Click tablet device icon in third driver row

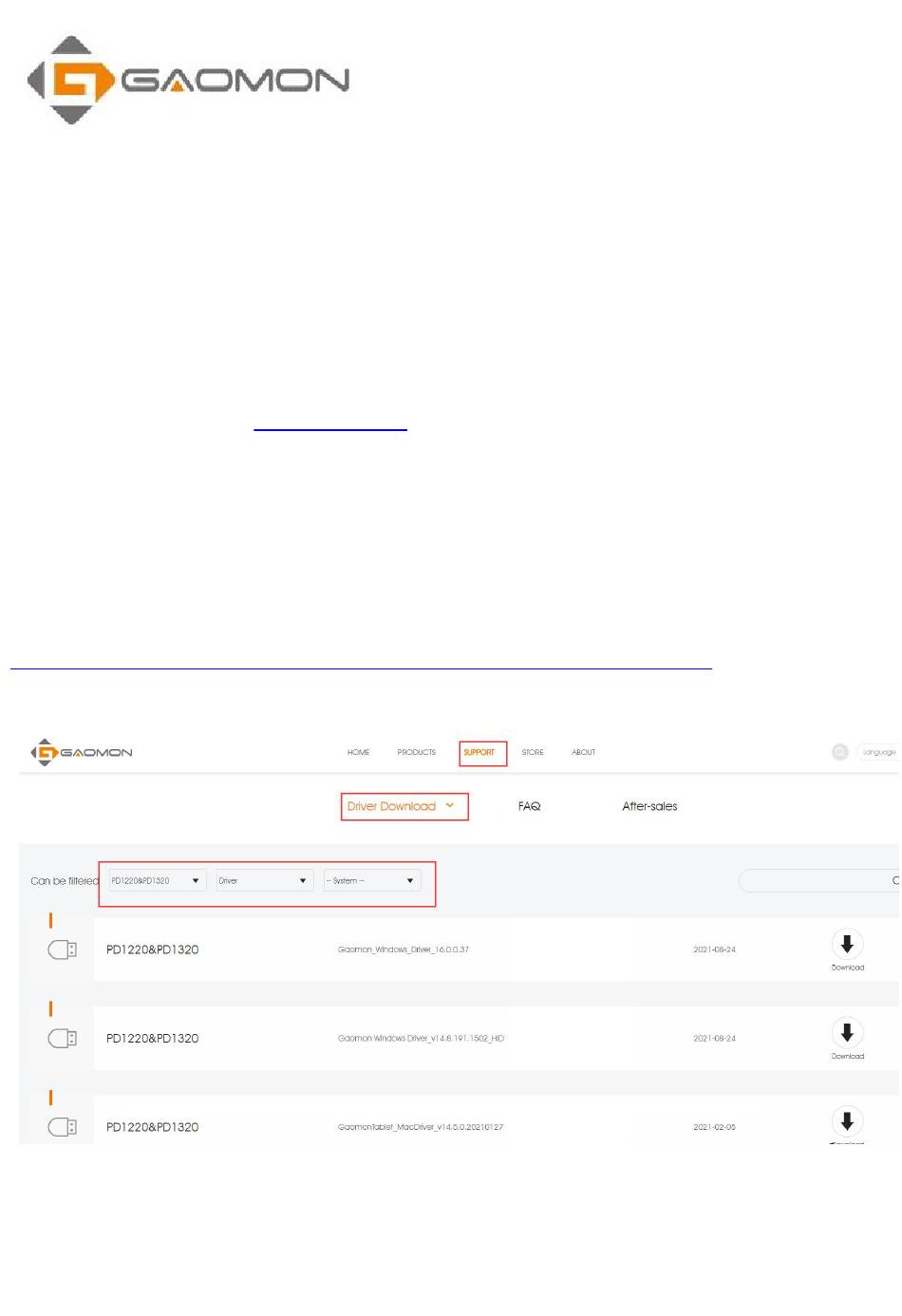[63, 1127]
